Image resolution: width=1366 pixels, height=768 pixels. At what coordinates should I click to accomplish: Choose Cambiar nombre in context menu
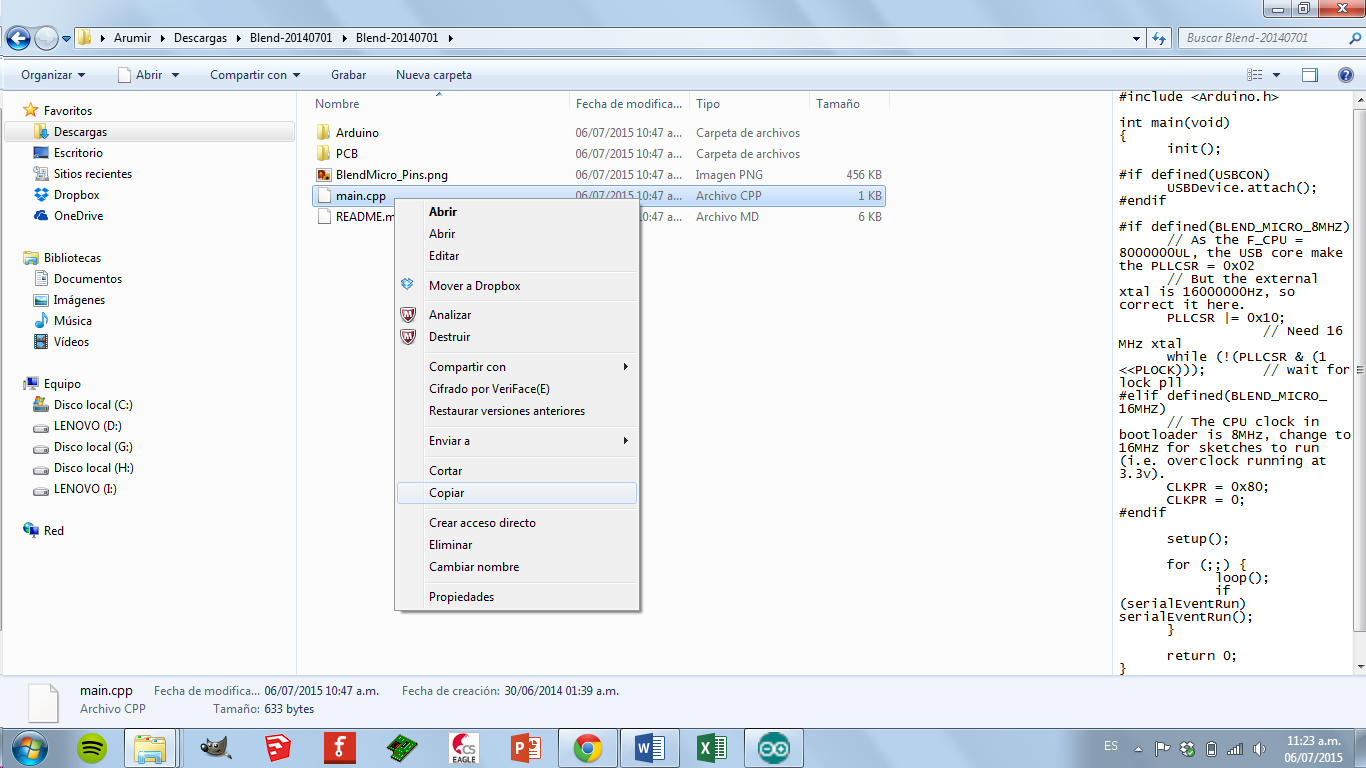coord(517,567)
